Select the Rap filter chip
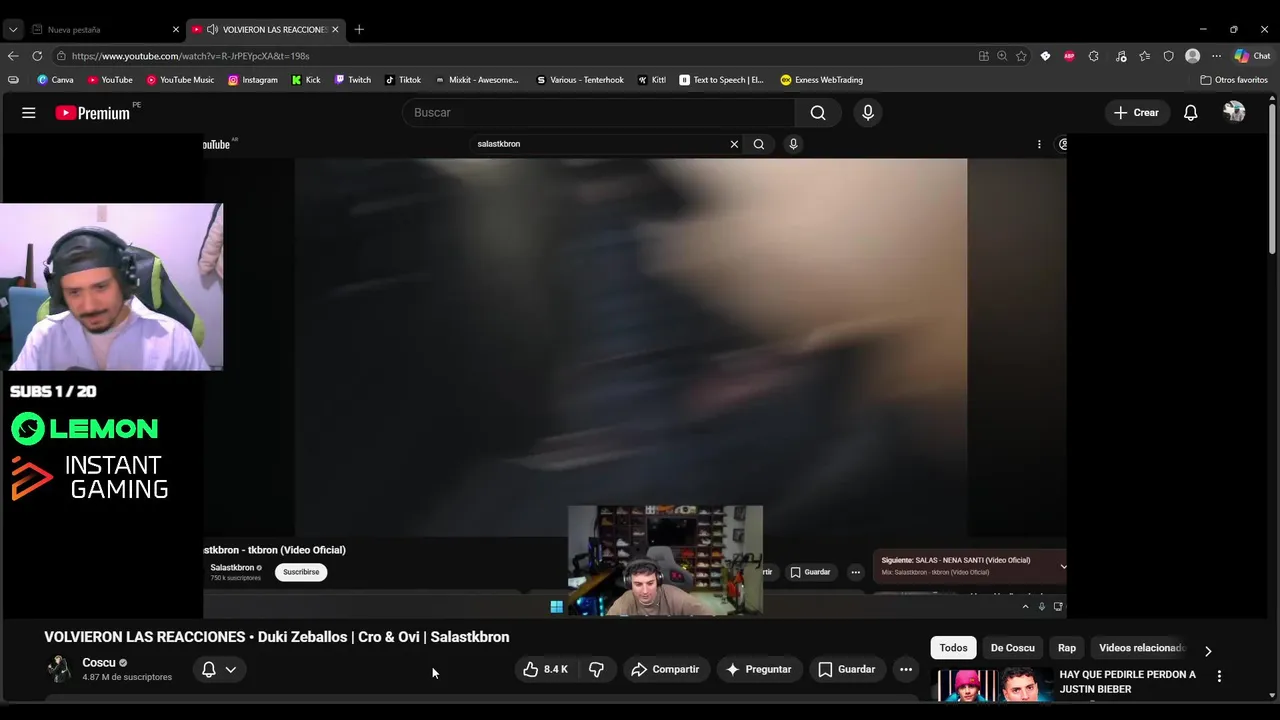Viewport: 1280px width, 720px height. [1067, 648]
